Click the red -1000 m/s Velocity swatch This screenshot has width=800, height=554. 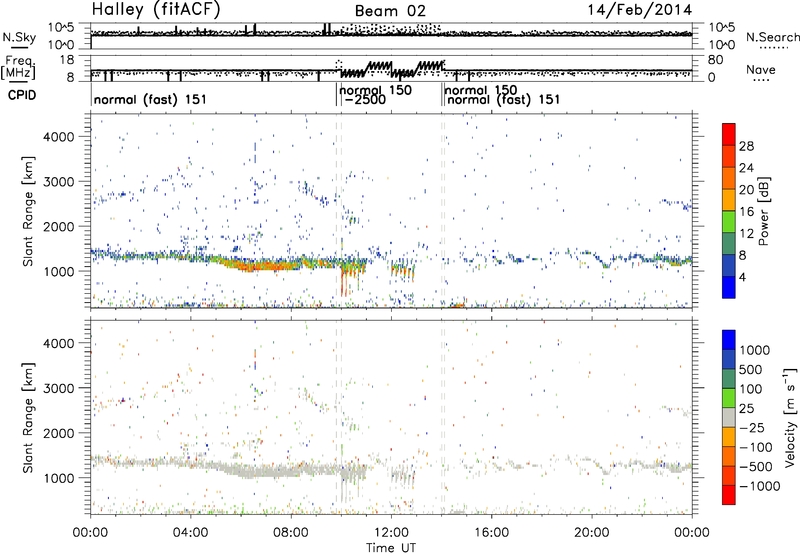coord(729,495)
